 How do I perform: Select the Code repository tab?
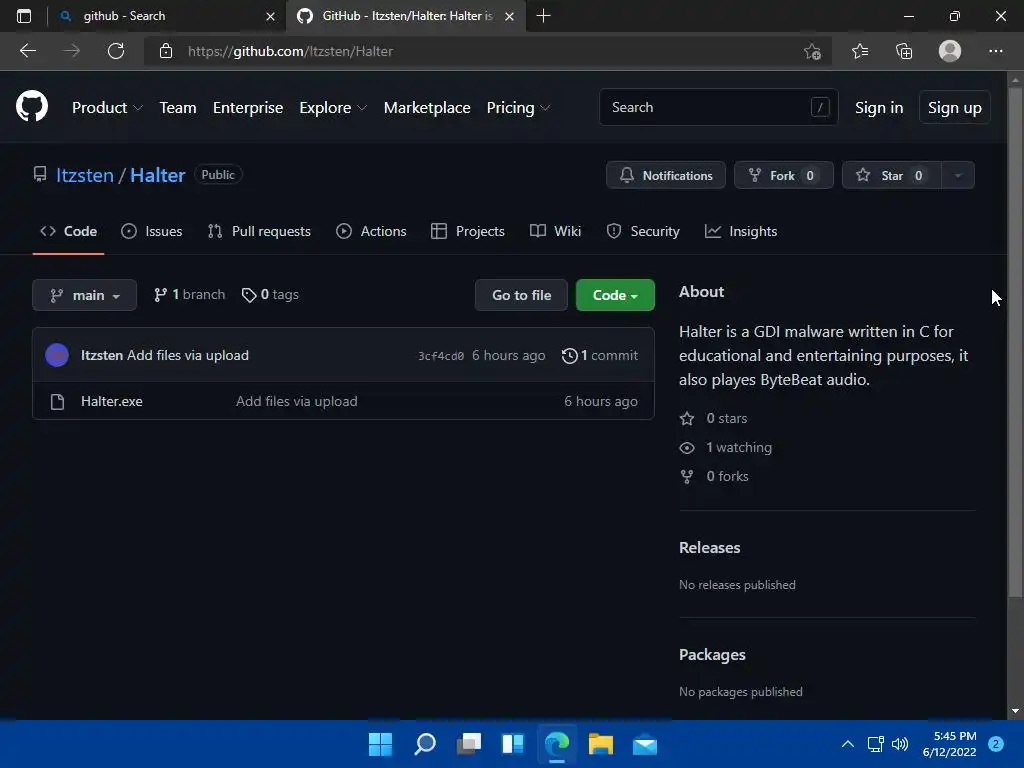[x=69, y=231]
